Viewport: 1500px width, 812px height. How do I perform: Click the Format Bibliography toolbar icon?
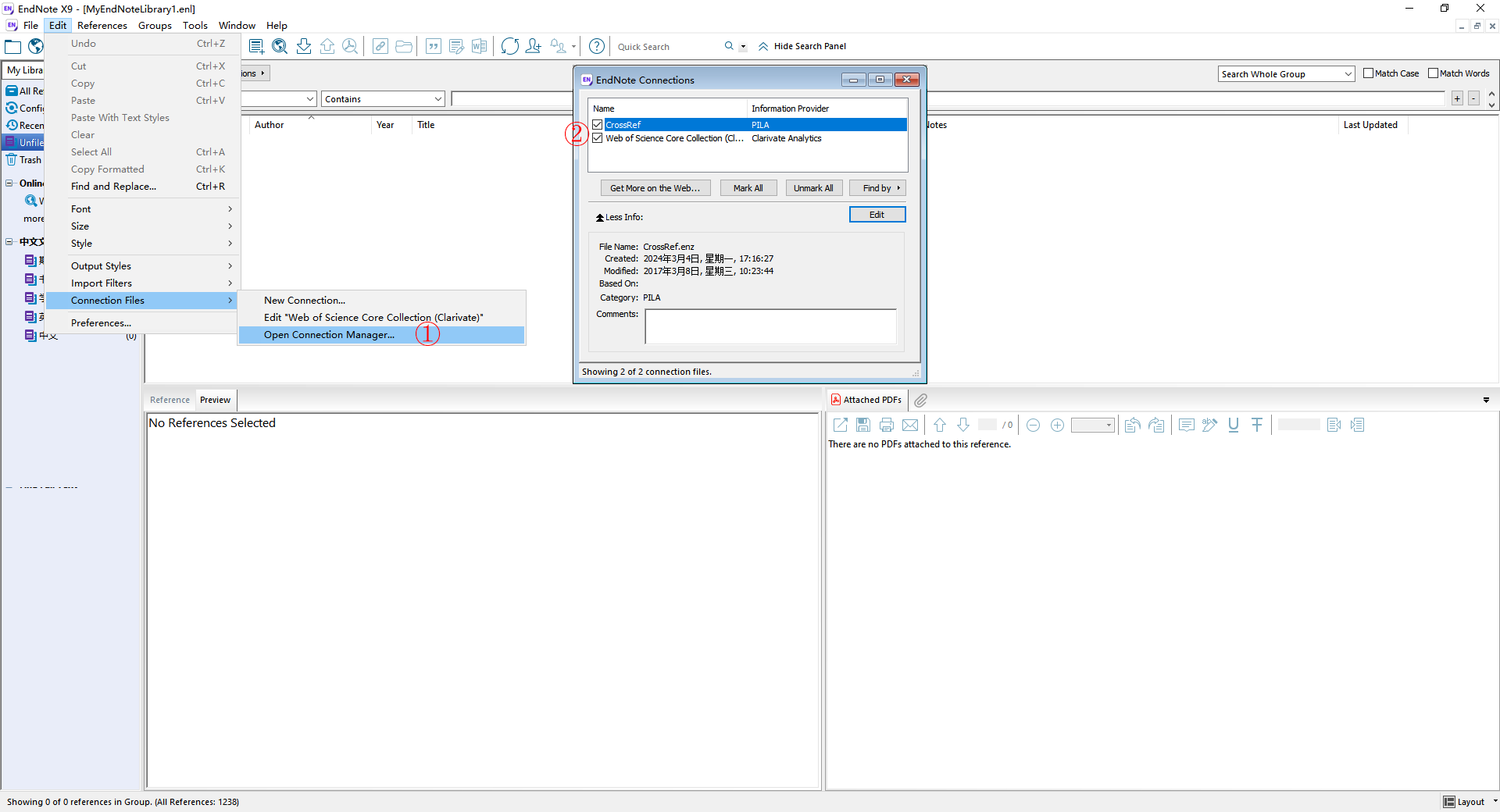click(456, 46)
